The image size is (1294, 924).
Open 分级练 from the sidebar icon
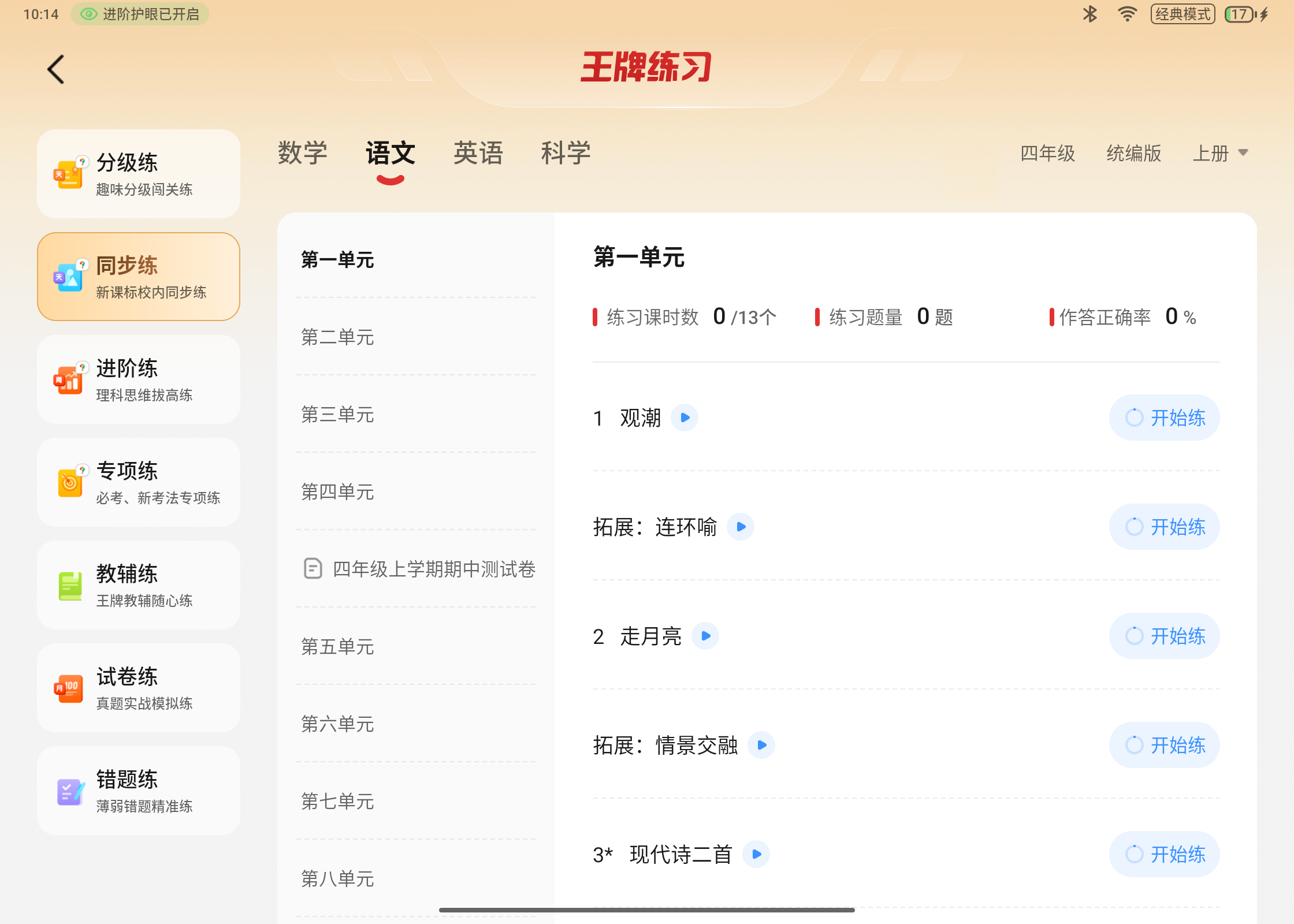click(x=70, y=173)
